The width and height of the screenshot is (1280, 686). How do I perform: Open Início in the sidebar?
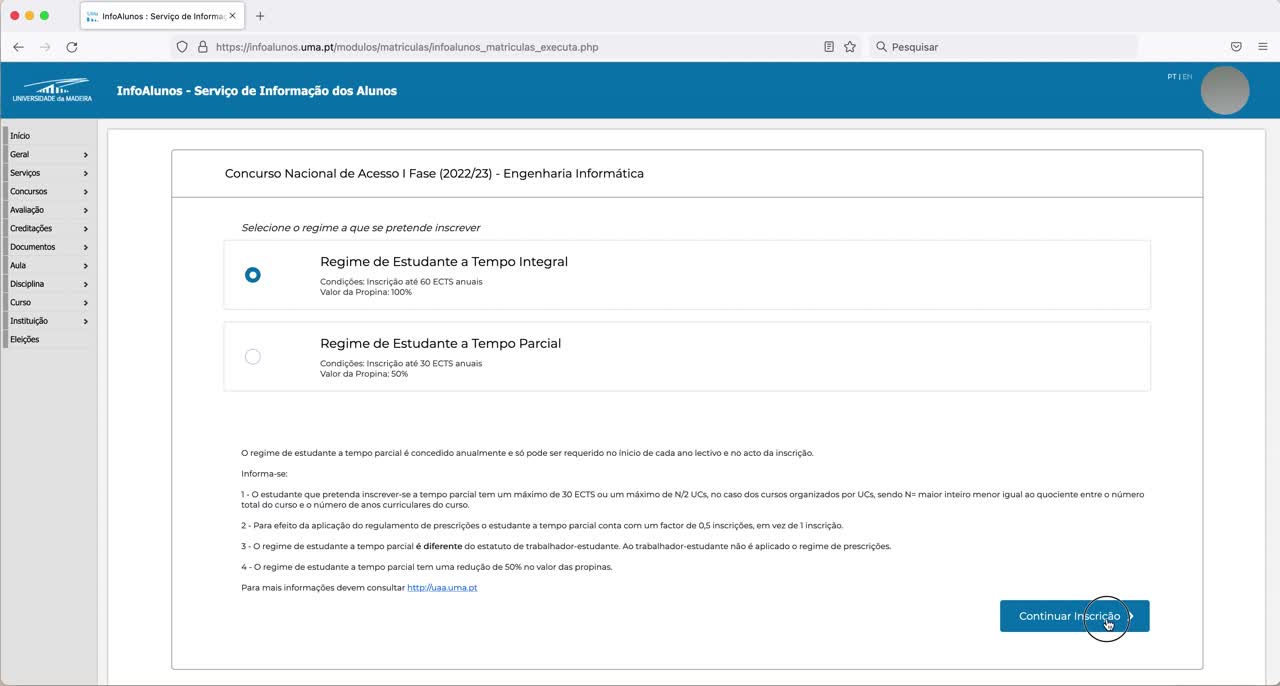pyautogui.click(x=20, y=136)
